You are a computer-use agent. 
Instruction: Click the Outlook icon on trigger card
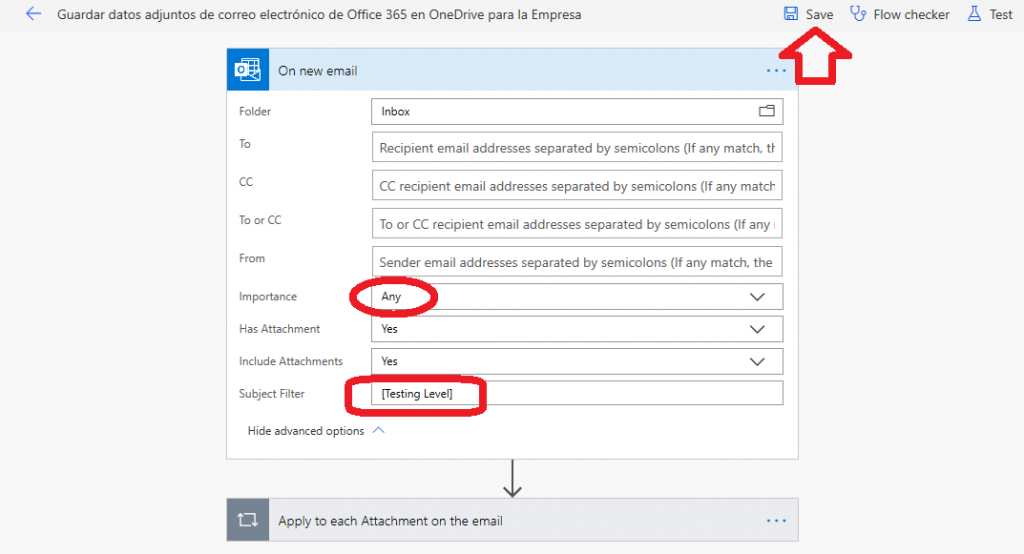click(248, 70)
